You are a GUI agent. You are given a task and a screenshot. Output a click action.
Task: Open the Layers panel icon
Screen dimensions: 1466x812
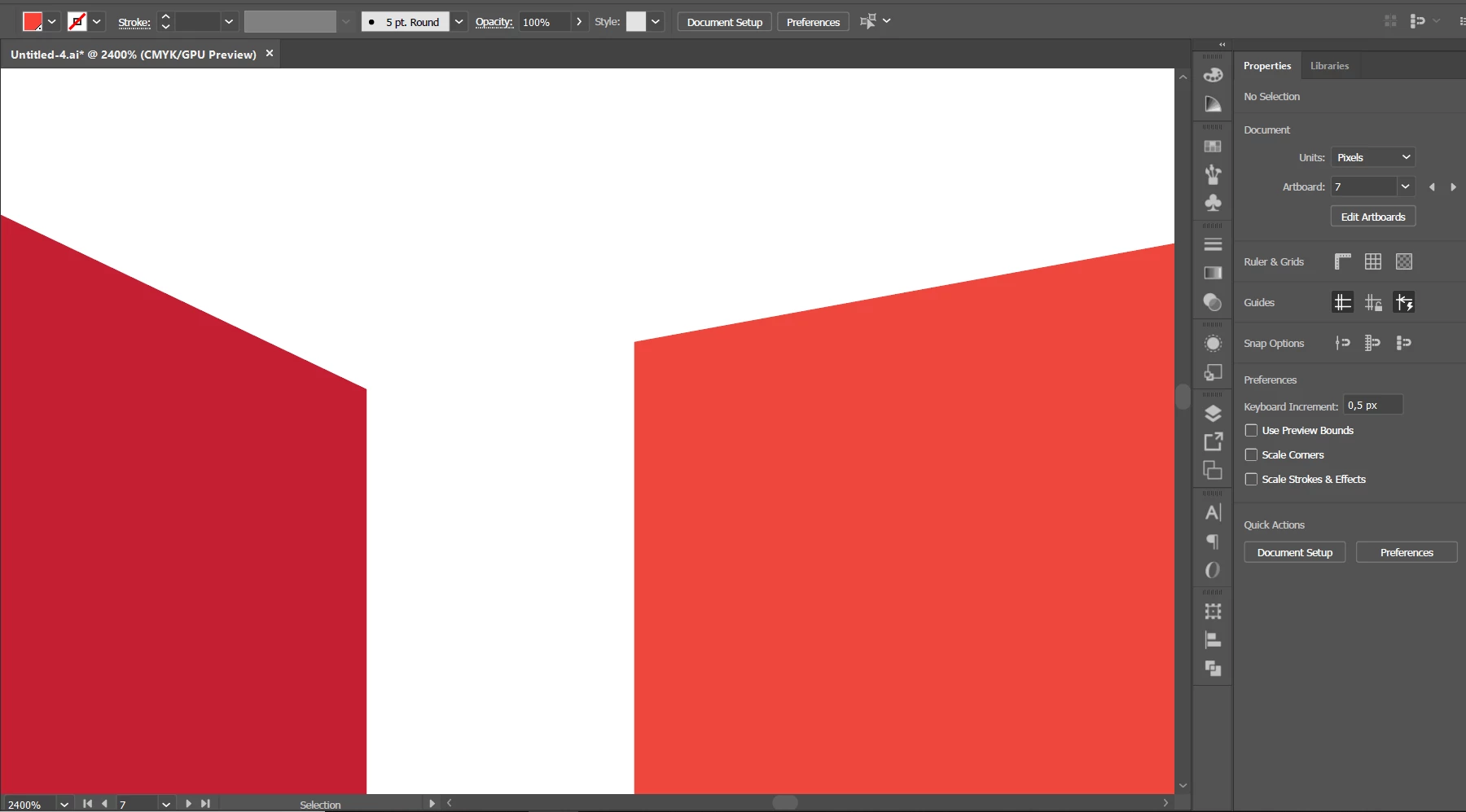pos(1213,413)
